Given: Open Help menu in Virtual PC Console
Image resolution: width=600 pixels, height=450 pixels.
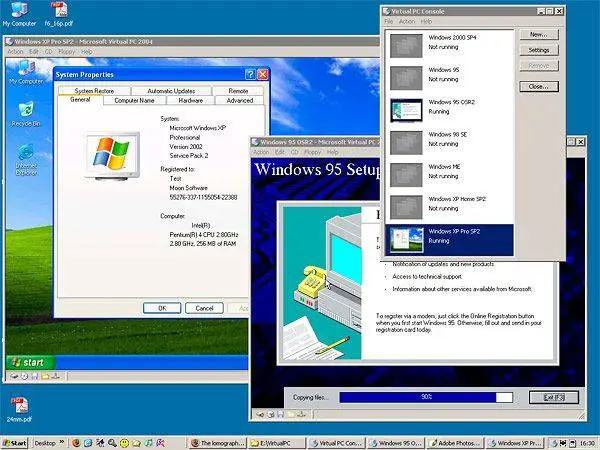Looking at the screenshot, I should point(426,21).
